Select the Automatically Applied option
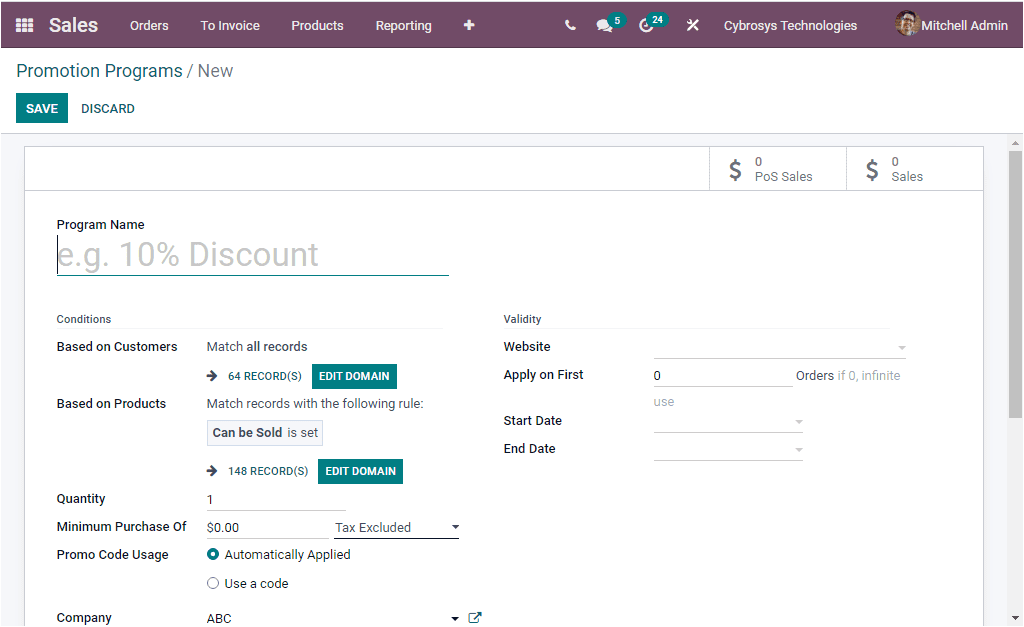 (x=211, y=554)
